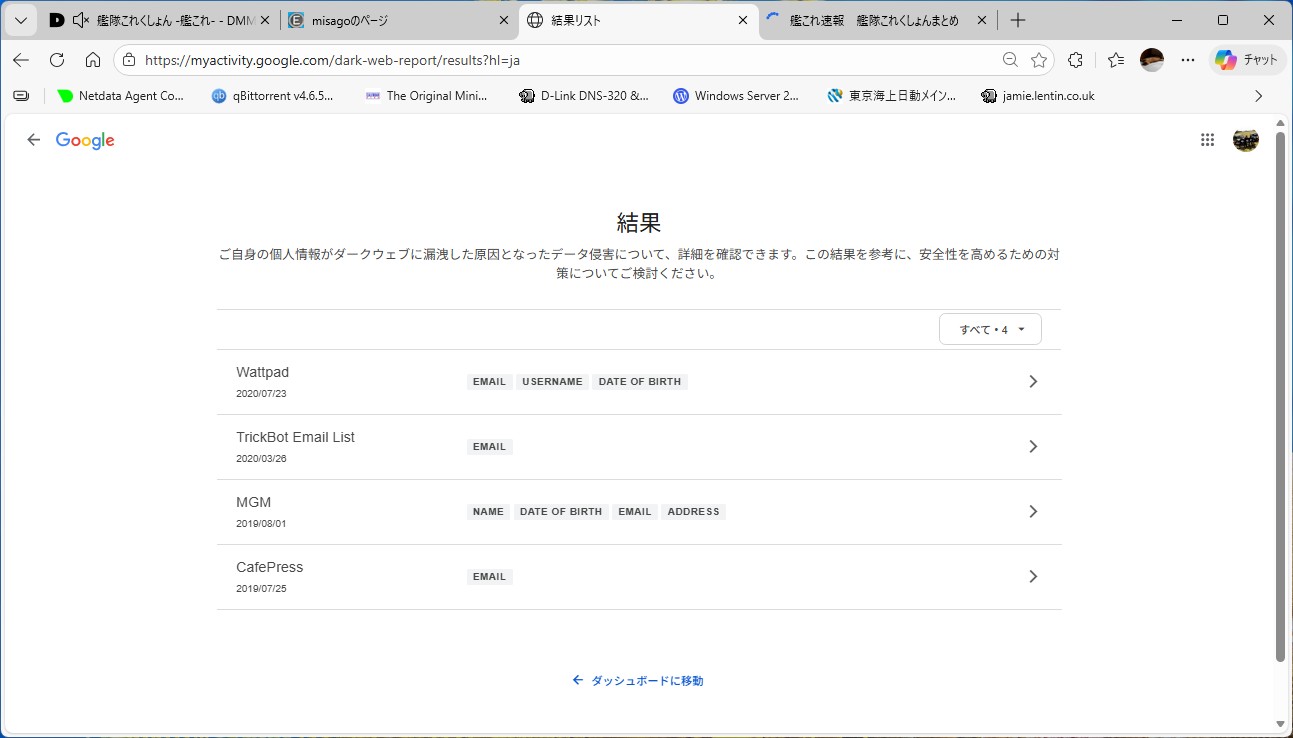Expand the Wattpad breach details chevron

pos(1033,382)
